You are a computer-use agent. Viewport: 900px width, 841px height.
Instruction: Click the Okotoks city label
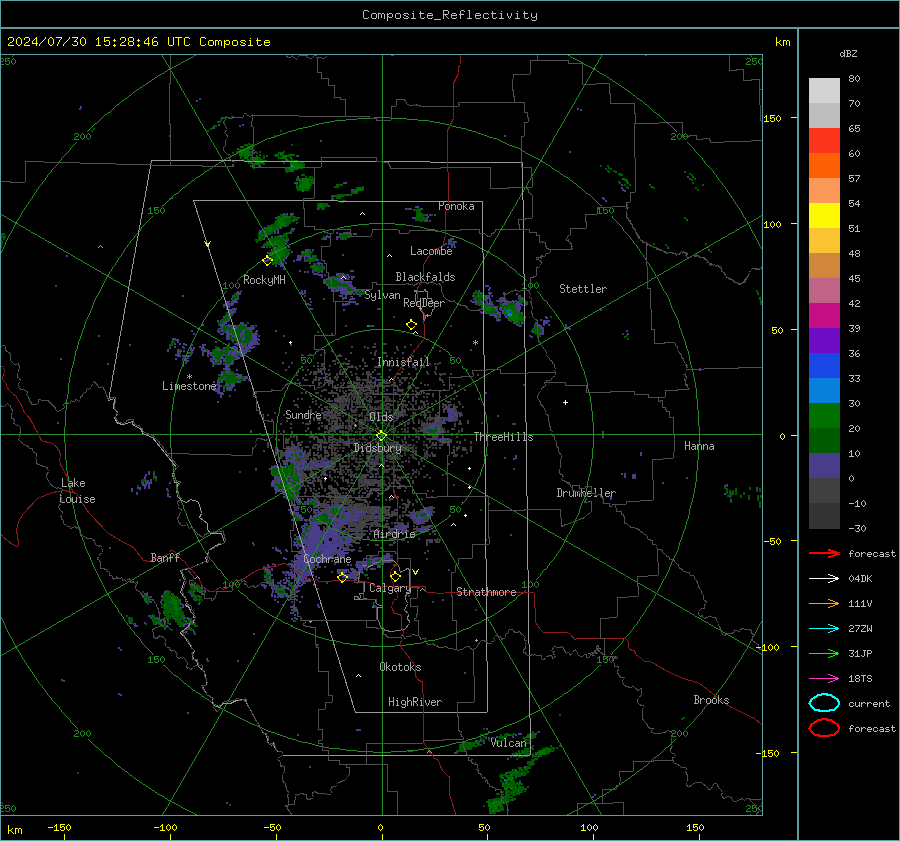400,667
